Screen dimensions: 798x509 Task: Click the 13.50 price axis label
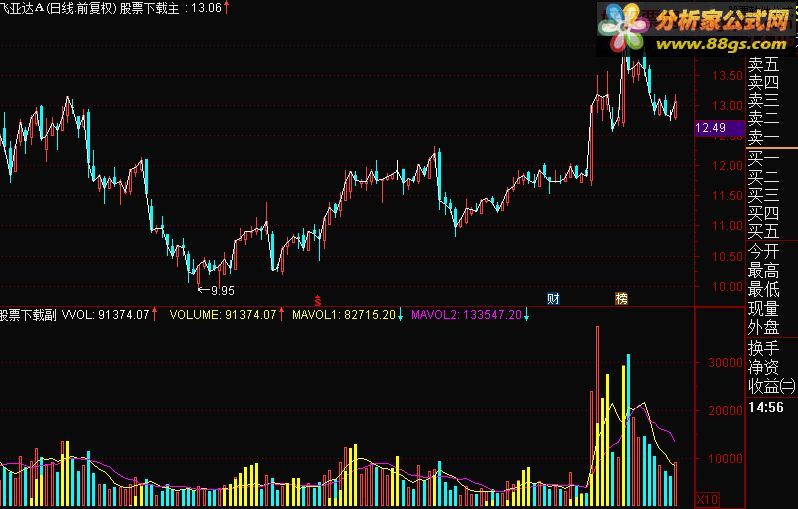727,76
